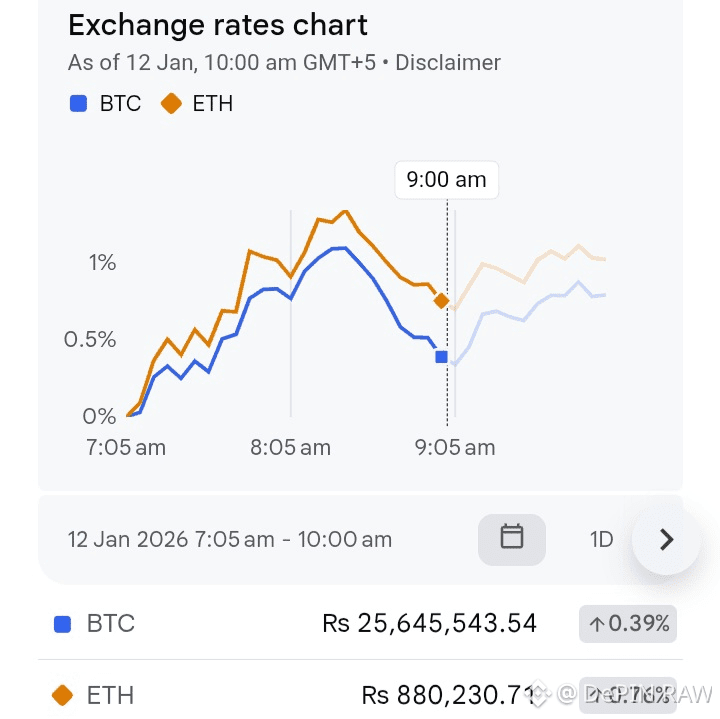Click the blue square beside BTC price

tap(62, 624)
